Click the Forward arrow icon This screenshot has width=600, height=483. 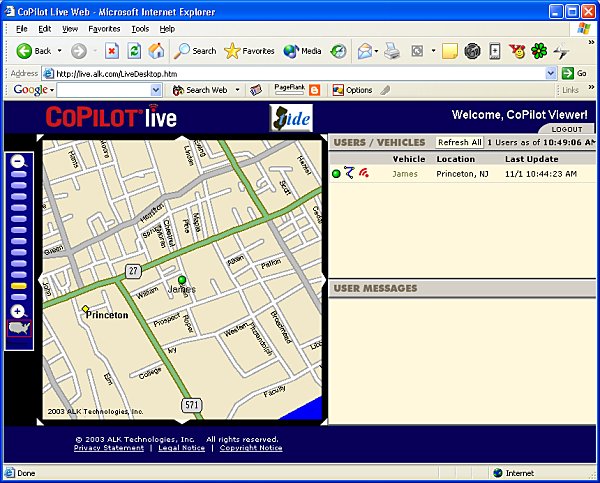(x=79, y=51)
